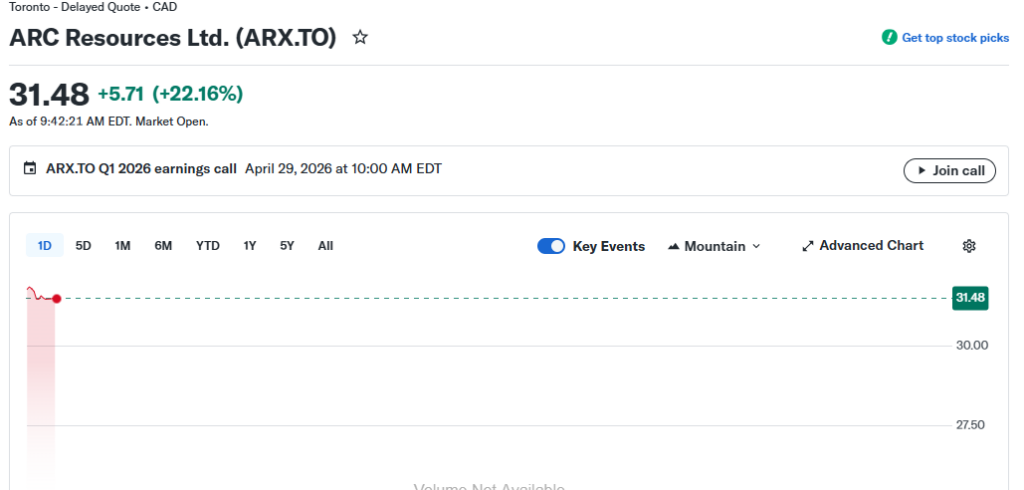View the 1Y price chart

250,246
